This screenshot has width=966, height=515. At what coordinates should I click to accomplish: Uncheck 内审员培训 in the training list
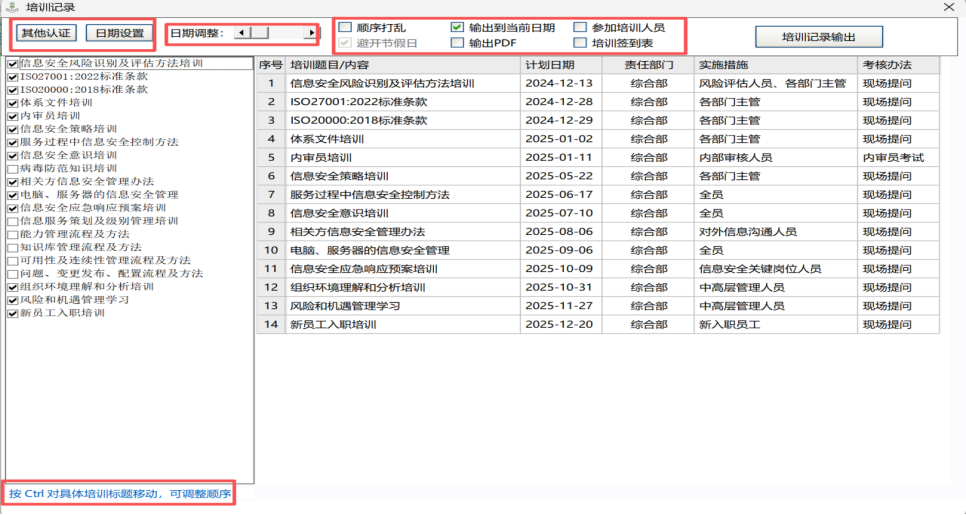(12, 116)
